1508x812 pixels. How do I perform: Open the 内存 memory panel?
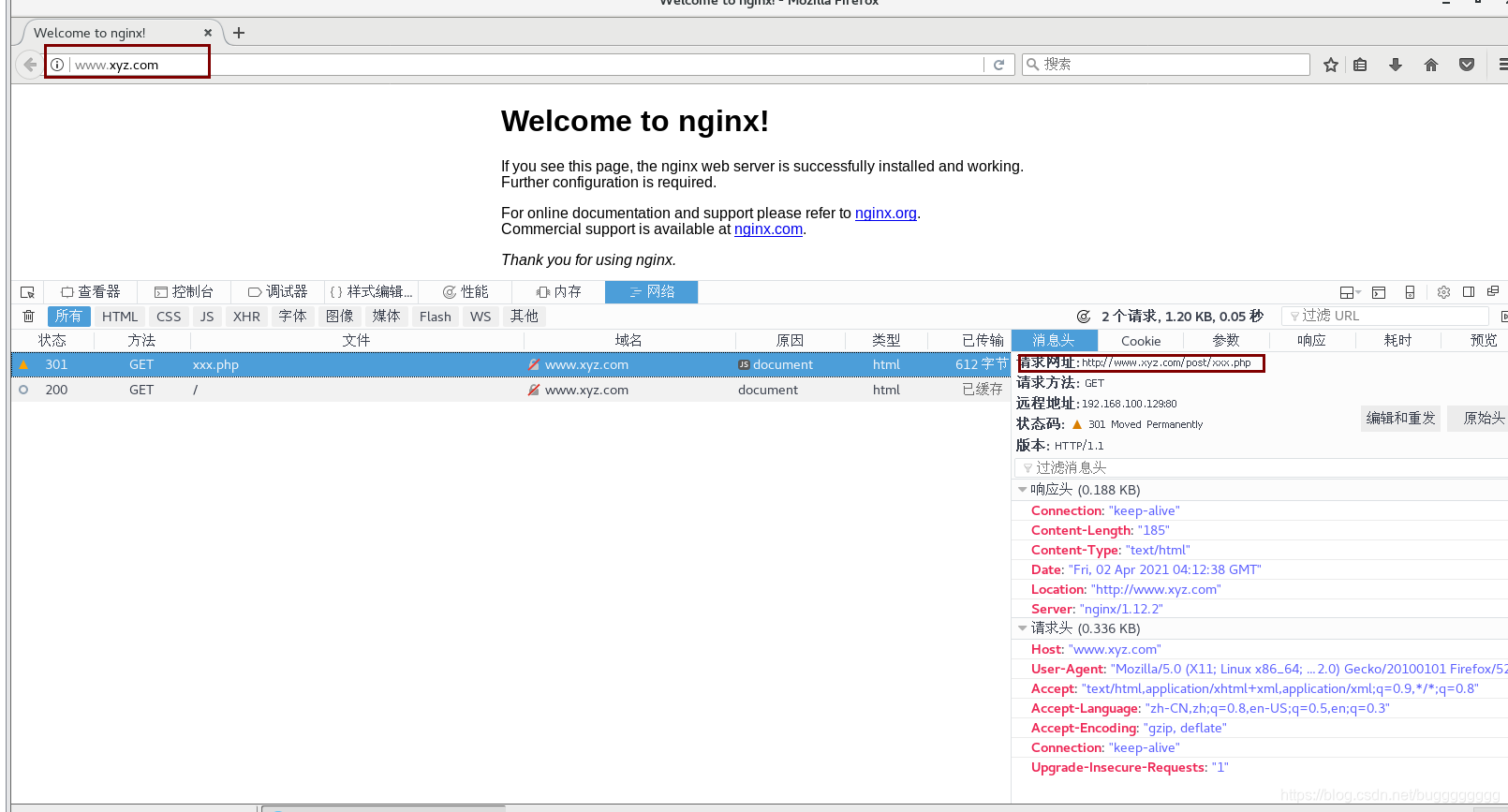[558, 292]
